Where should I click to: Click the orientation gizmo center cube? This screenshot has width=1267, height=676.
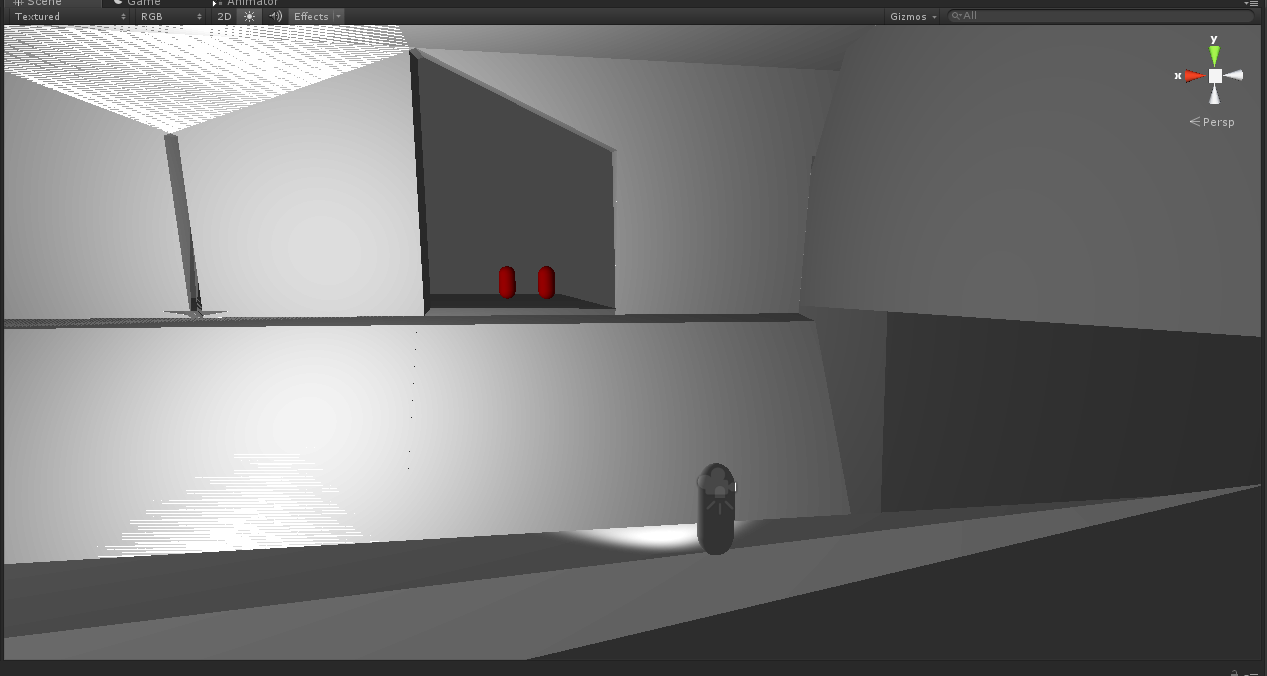(x=1215, y=76)
